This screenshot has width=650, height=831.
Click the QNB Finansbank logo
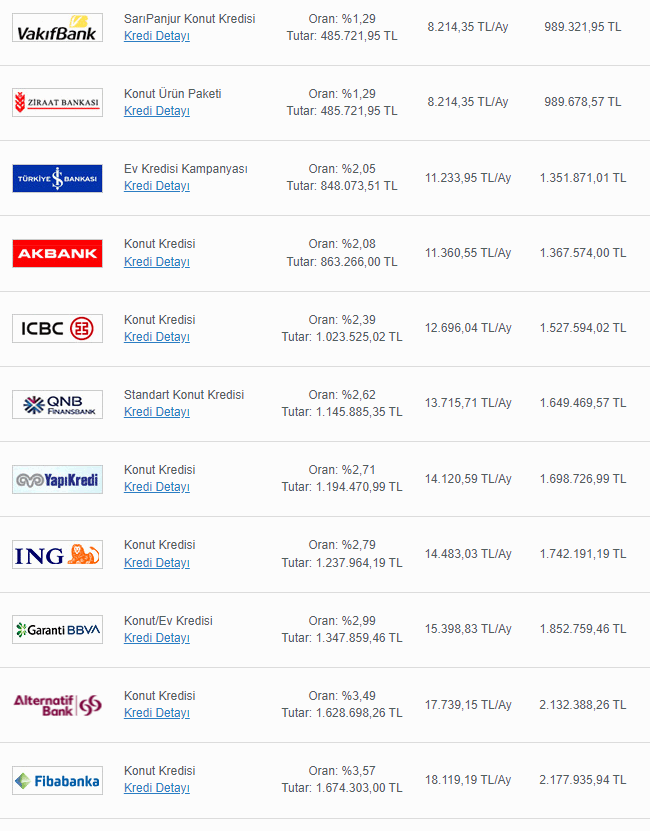[57, 404]
